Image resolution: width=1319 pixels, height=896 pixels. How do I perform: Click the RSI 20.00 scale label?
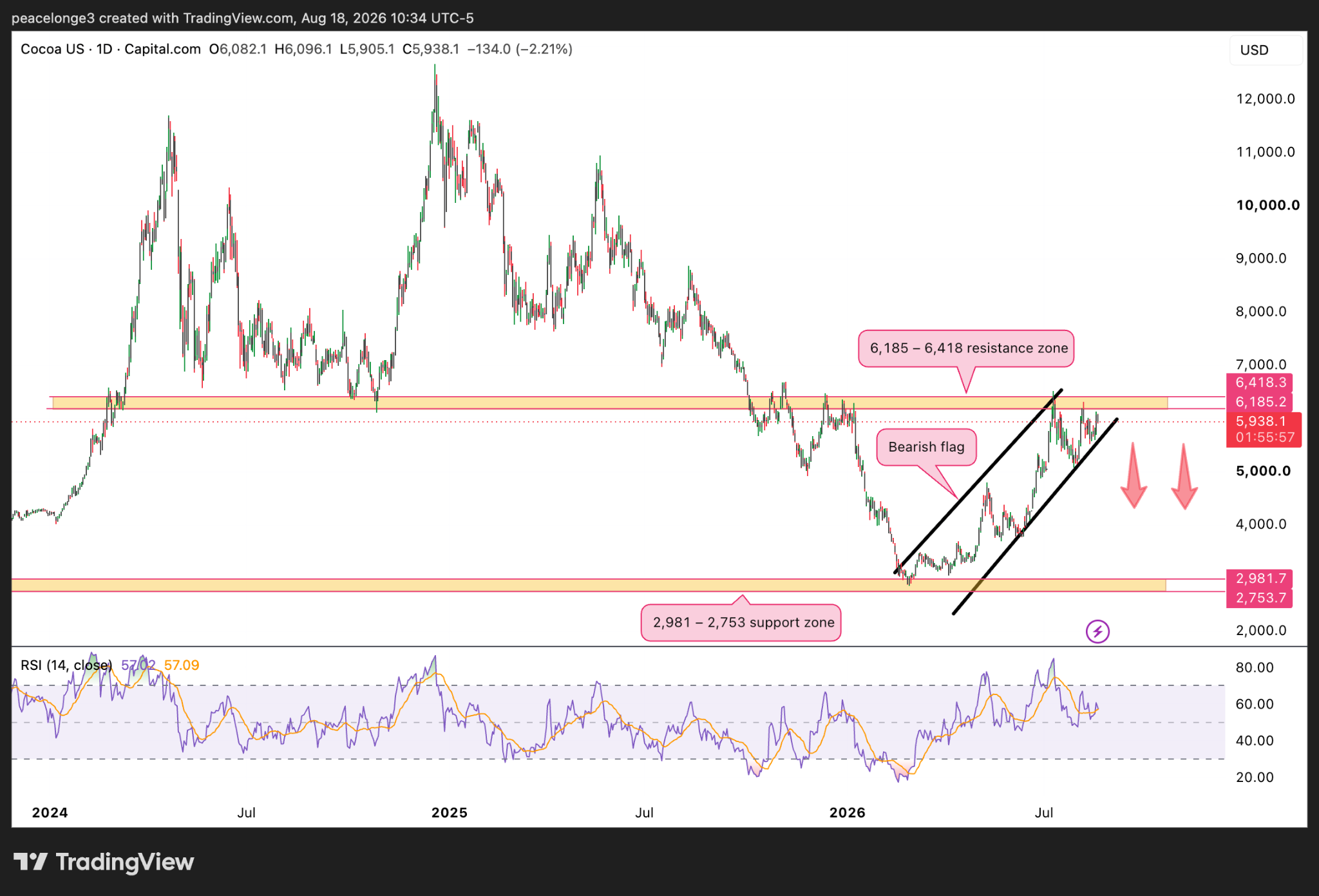[1254, 777]
